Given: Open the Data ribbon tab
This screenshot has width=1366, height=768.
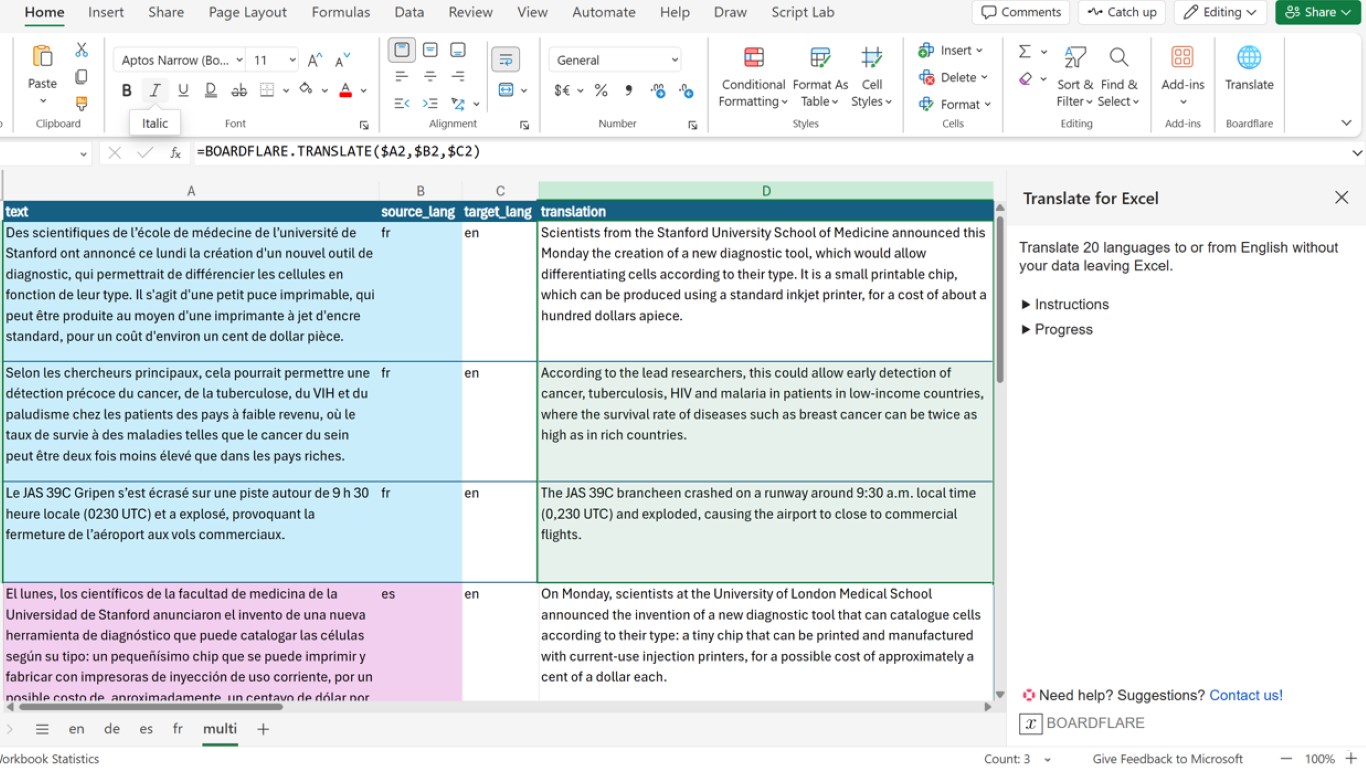Looking at the screenshot, I should (409, 12).
